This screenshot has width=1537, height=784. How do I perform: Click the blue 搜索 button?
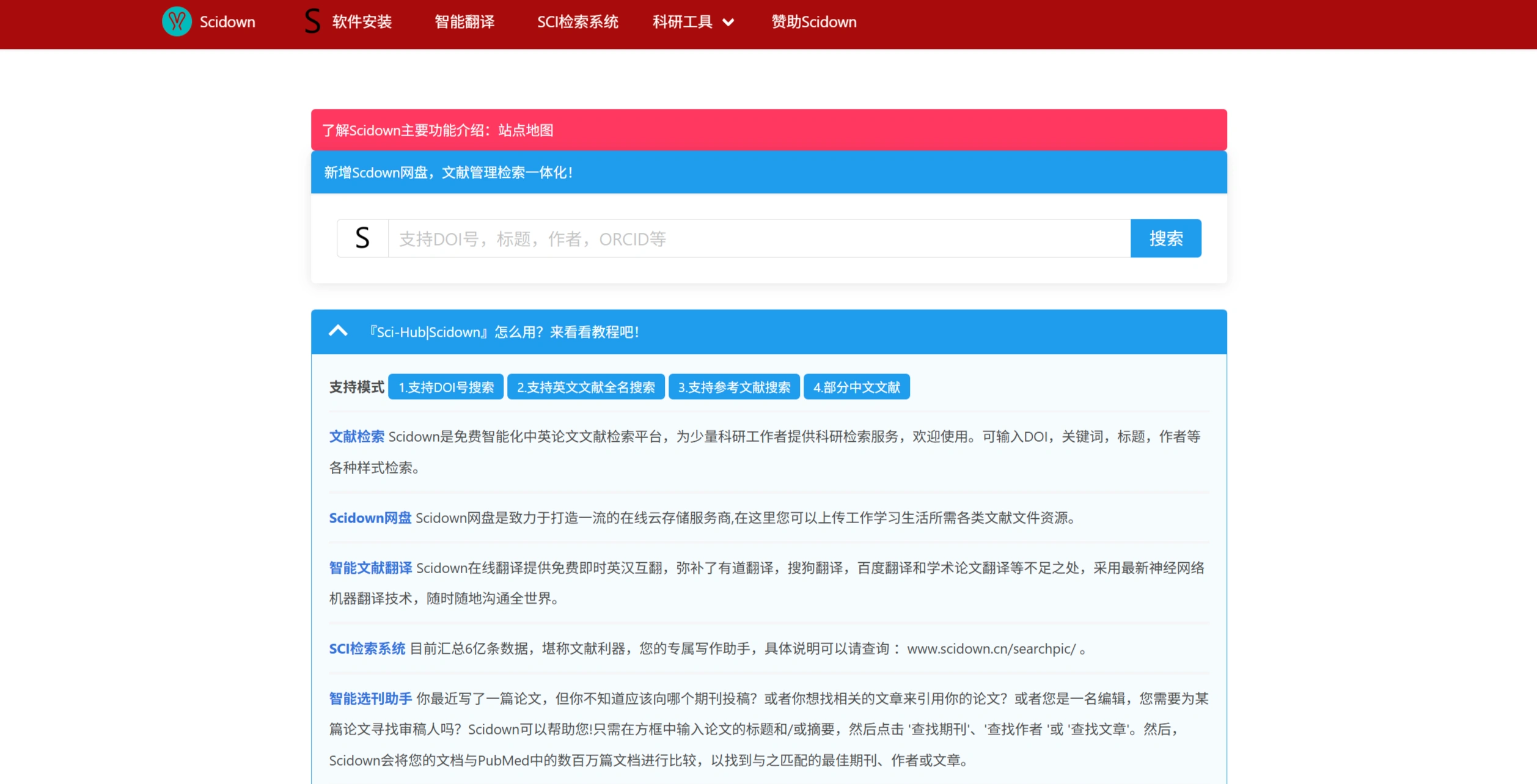(x=1165, y=238)
